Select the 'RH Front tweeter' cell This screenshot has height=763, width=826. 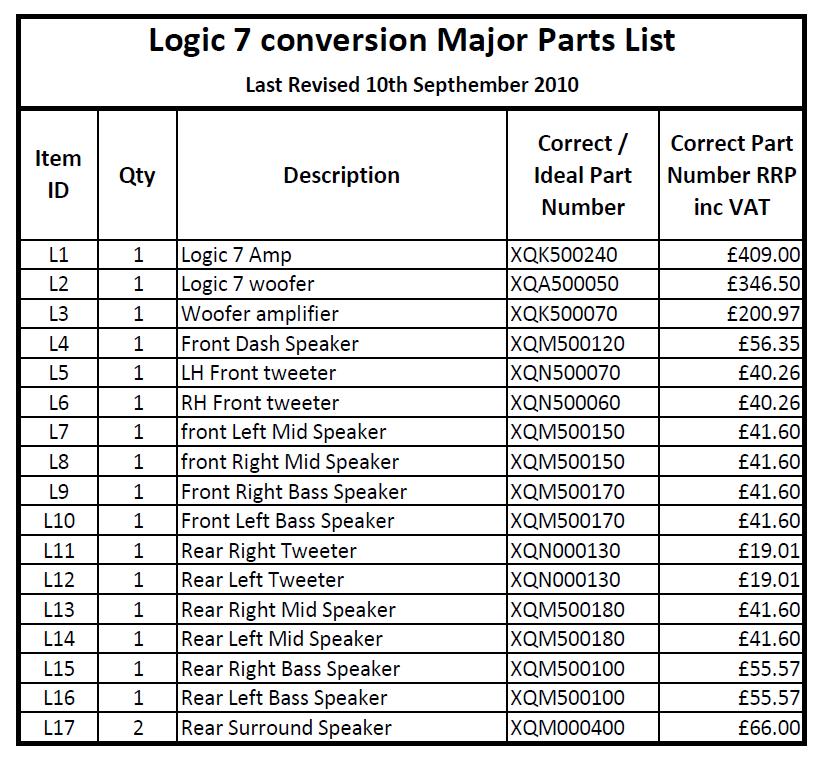(342, 403)
